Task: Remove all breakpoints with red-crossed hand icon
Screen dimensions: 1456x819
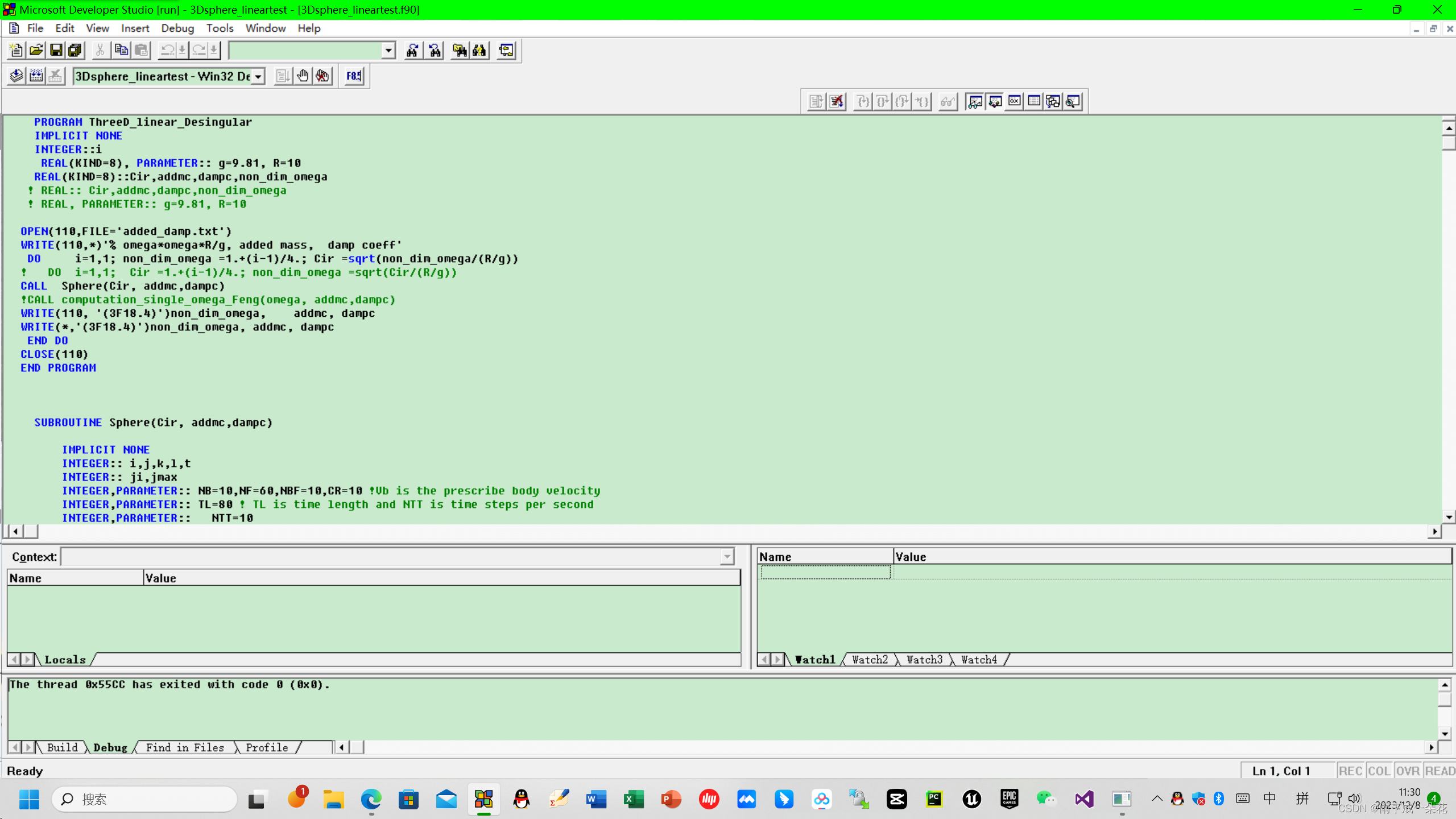Action: click(x=322, y=76)
